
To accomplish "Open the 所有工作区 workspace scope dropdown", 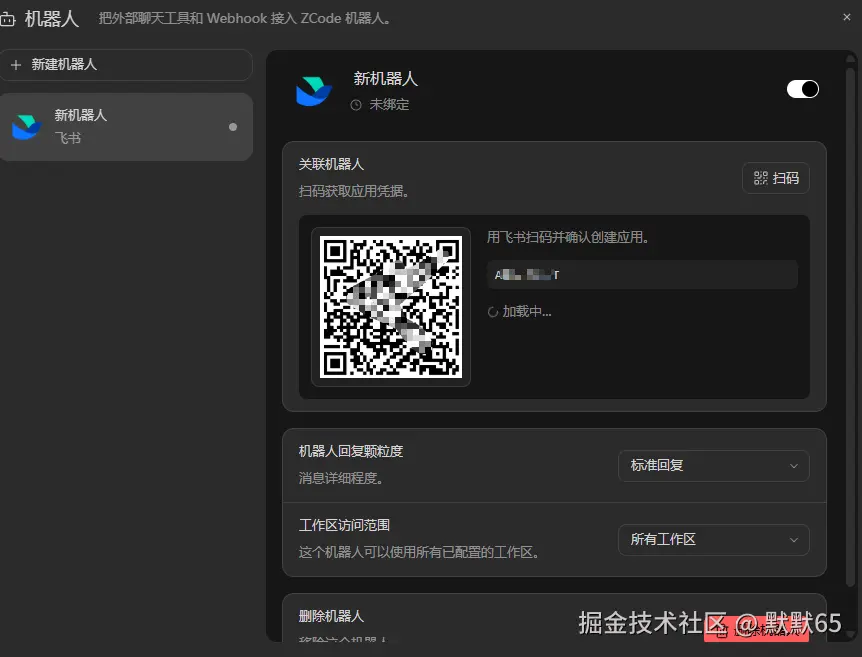I will [714, 540].
